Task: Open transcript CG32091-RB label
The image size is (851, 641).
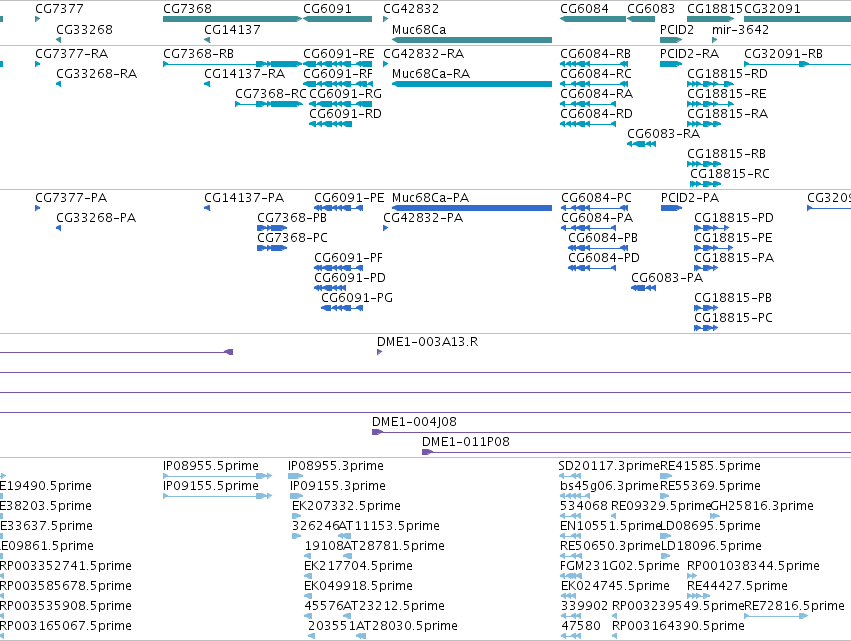Action: 783,54
